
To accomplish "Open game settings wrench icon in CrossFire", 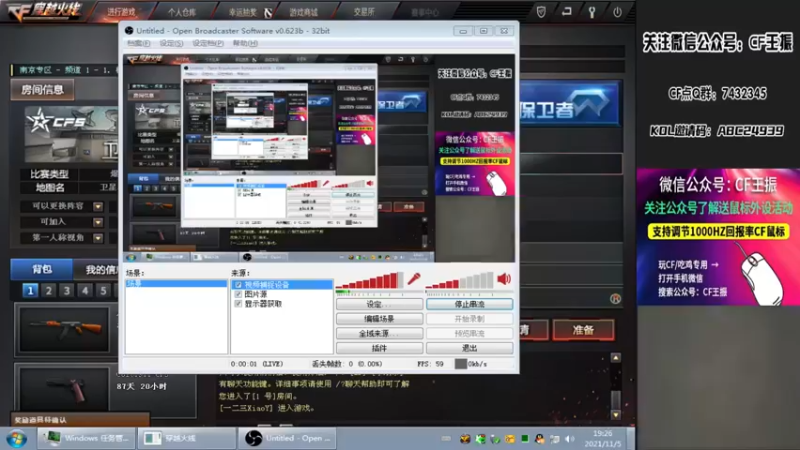I will (592, 12).
